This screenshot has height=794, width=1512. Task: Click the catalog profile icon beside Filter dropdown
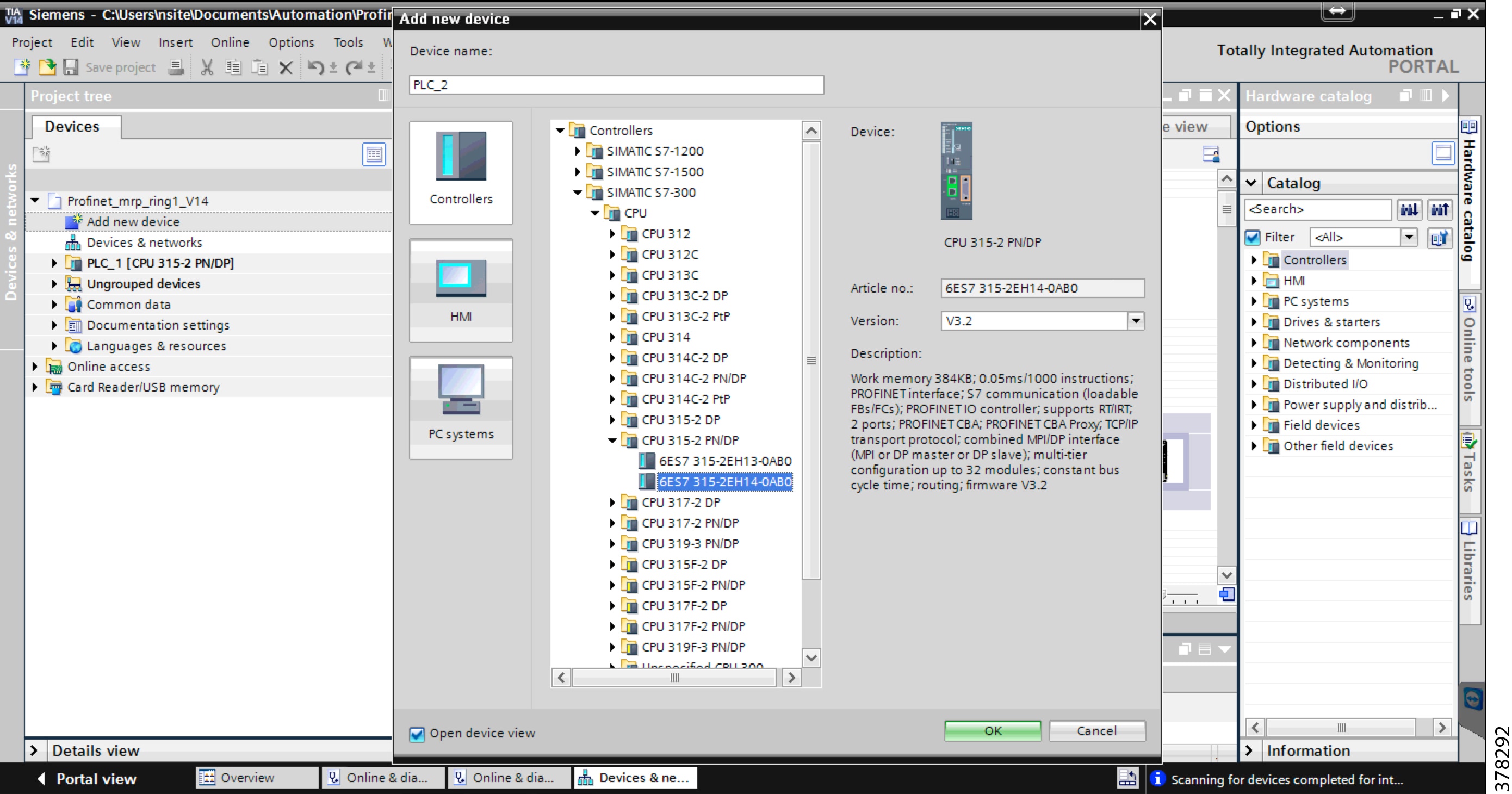tap(1439, 238)
